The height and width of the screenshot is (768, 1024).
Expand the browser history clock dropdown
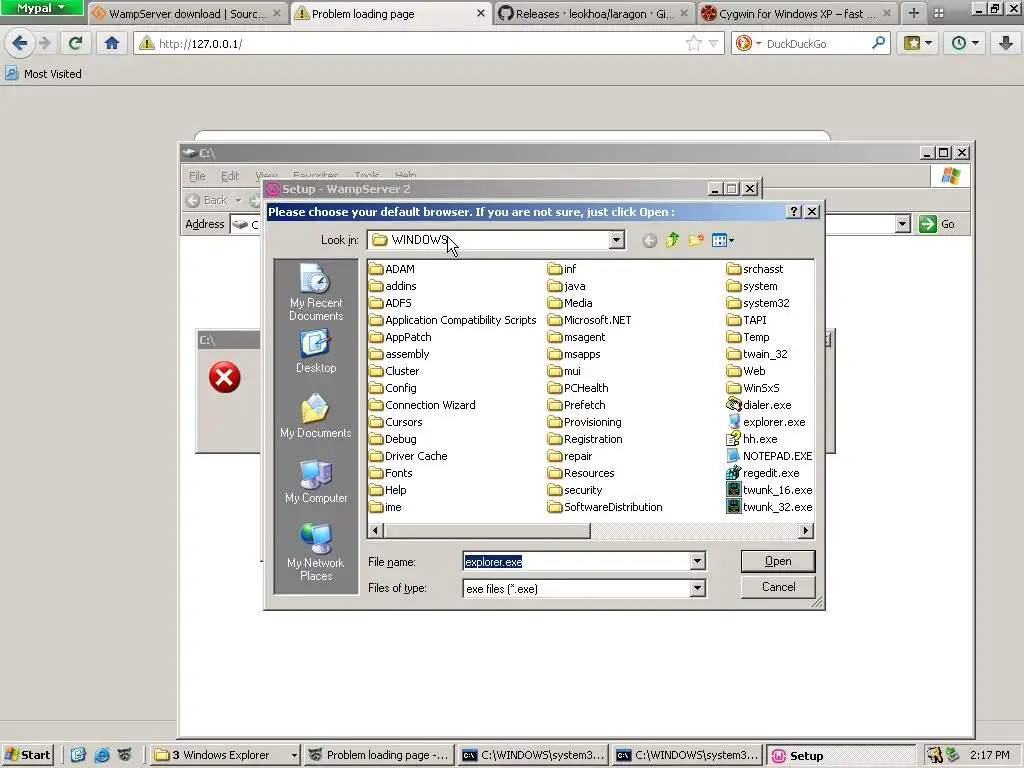point(965,44)
